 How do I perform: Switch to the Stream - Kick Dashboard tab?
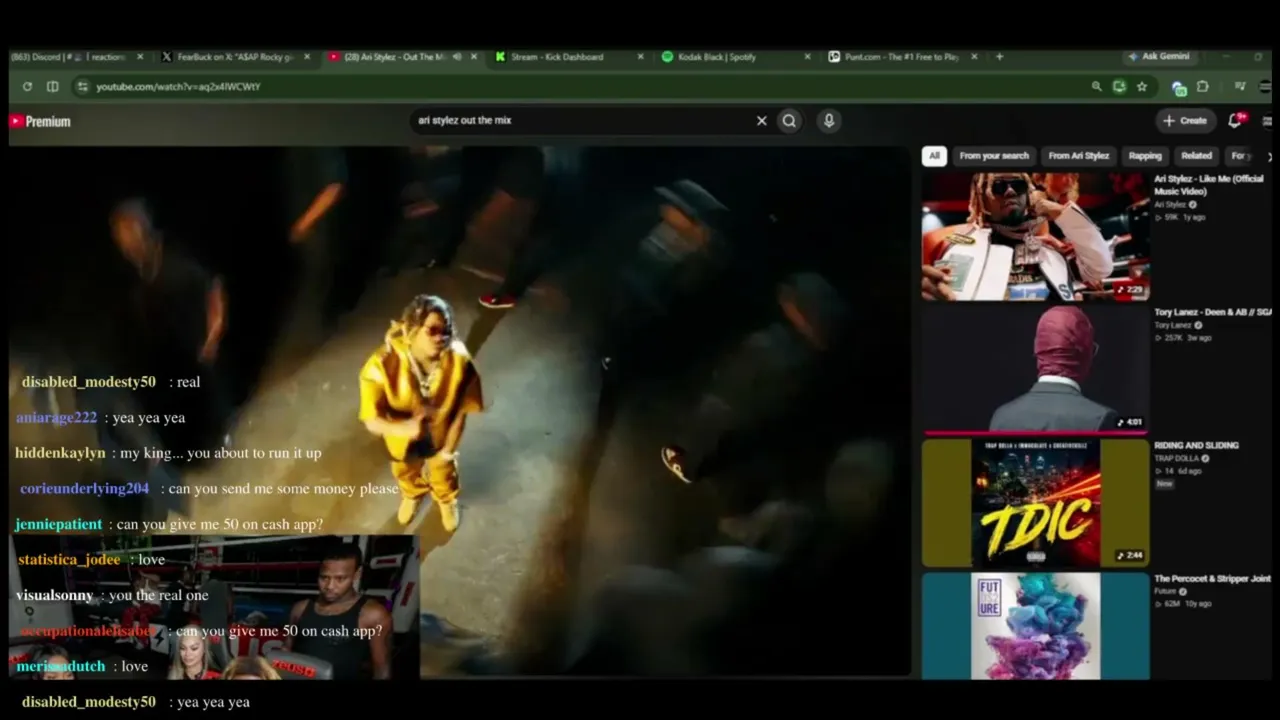tap(570, 57)
